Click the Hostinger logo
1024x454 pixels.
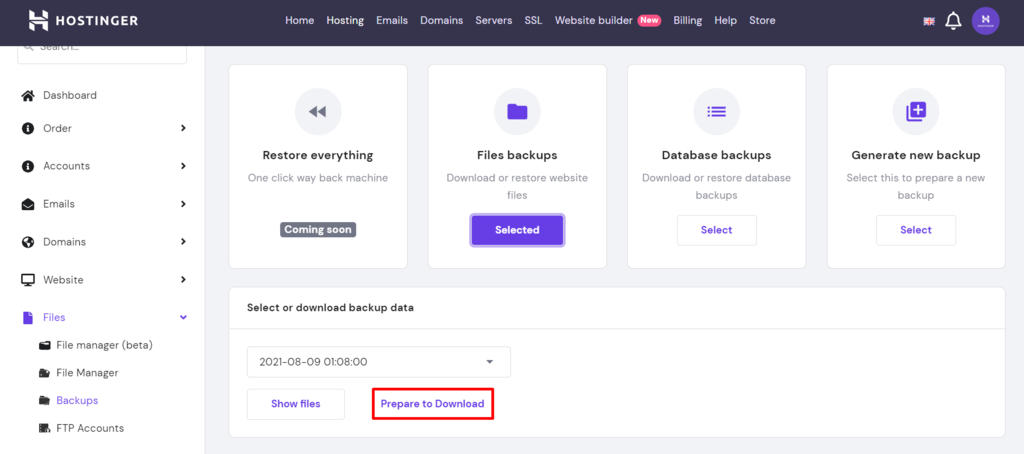pos(83,20)
